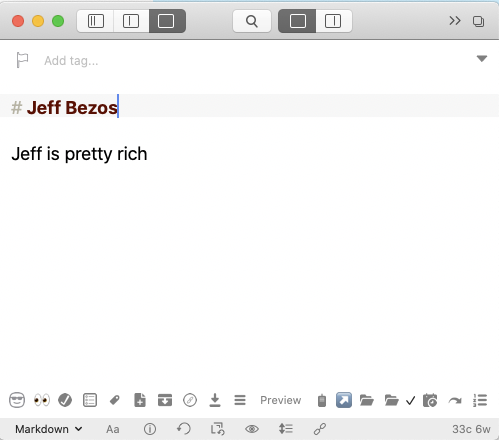Click the blue arrow shortcut icon

click(344, 400)
